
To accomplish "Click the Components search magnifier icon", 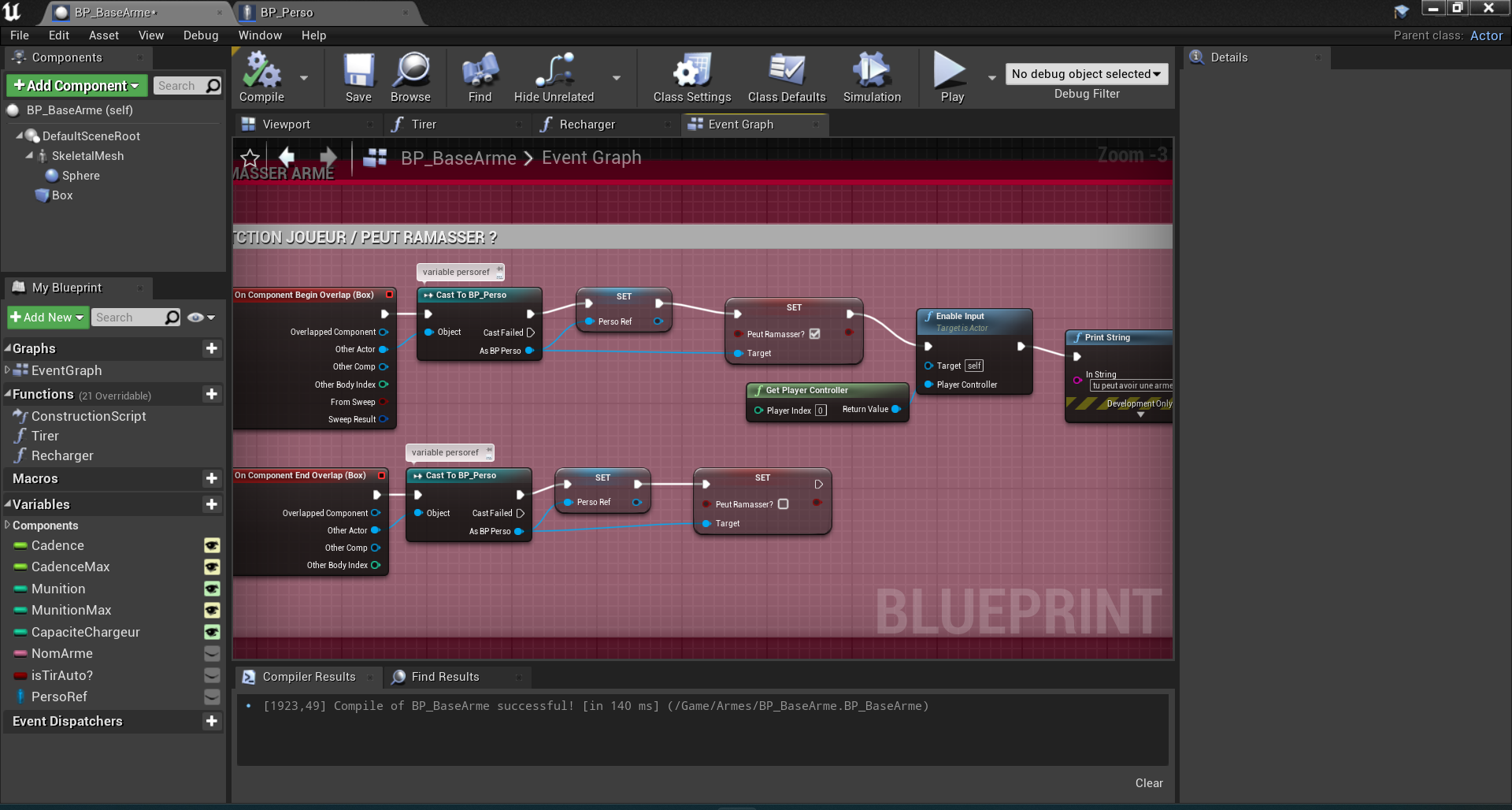I will (x=213, y=86).
